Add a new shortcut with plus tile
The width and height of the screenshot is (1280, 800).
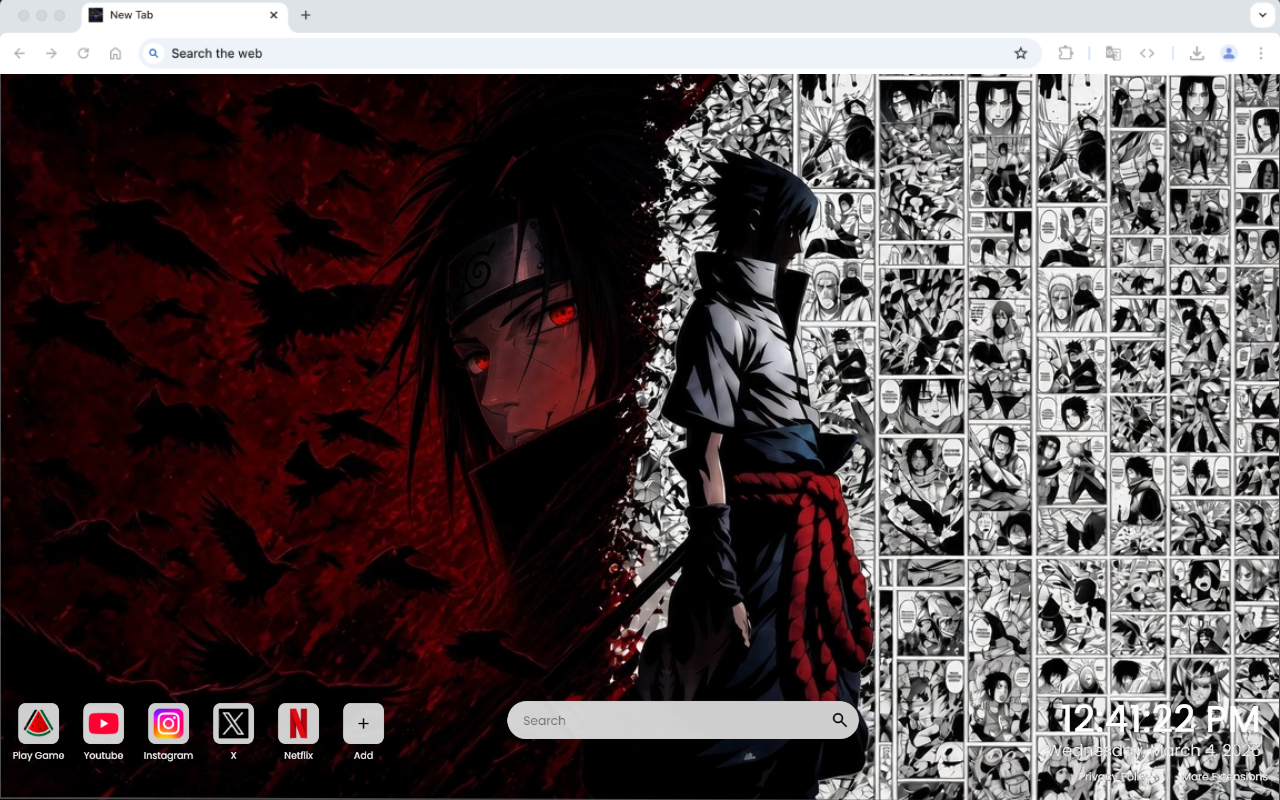tap(363, 723)
